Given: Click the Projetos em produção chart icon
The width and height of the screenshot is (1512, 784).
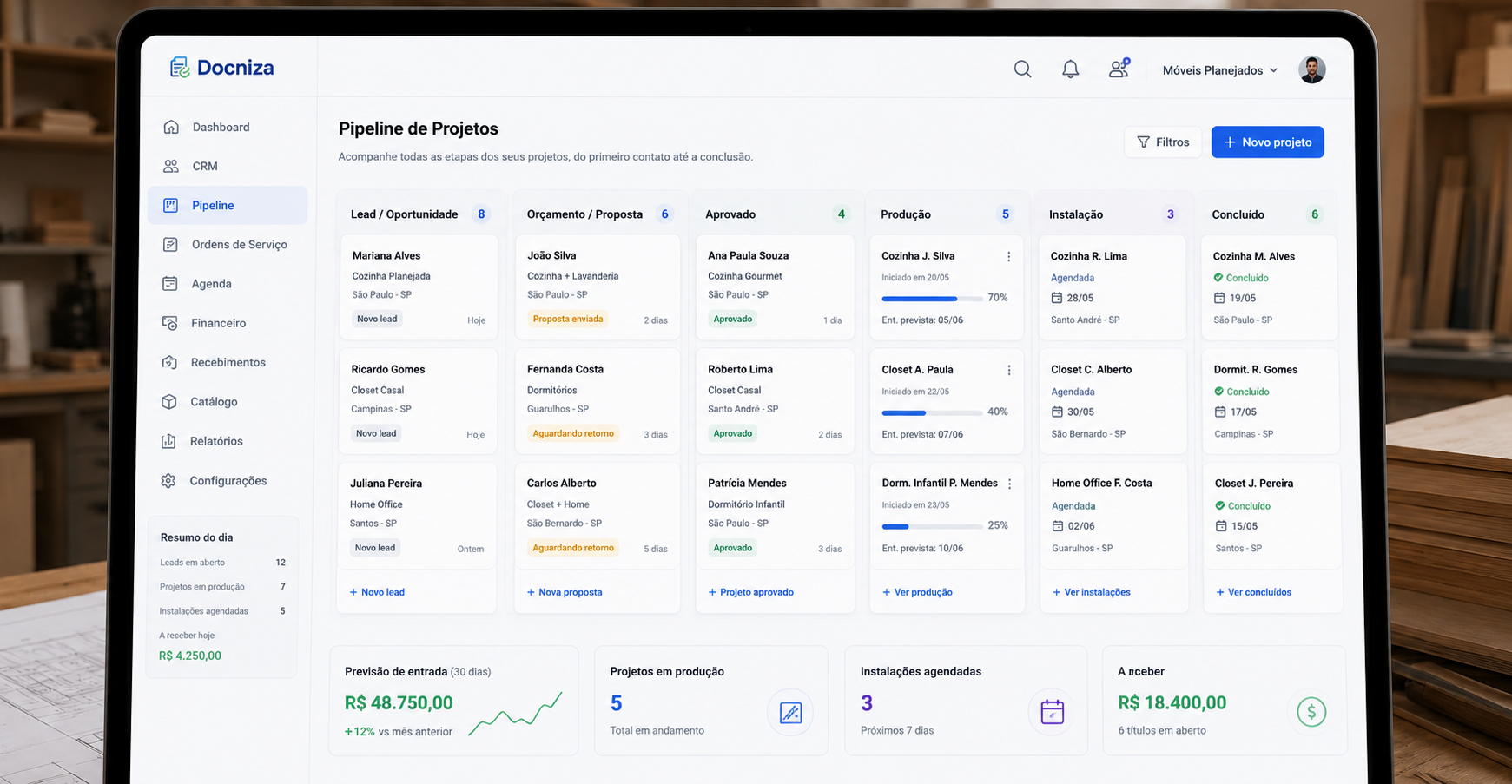Looking at the screenshot, I should 790,713.
